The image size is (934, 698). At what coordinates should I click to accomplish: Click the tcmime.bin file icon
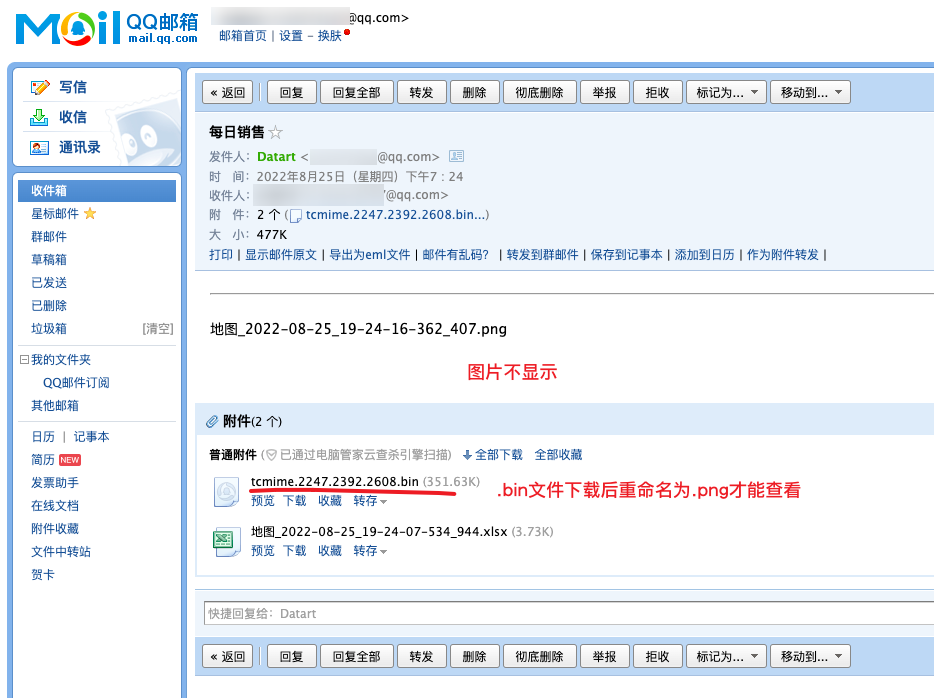coord(226,492)
